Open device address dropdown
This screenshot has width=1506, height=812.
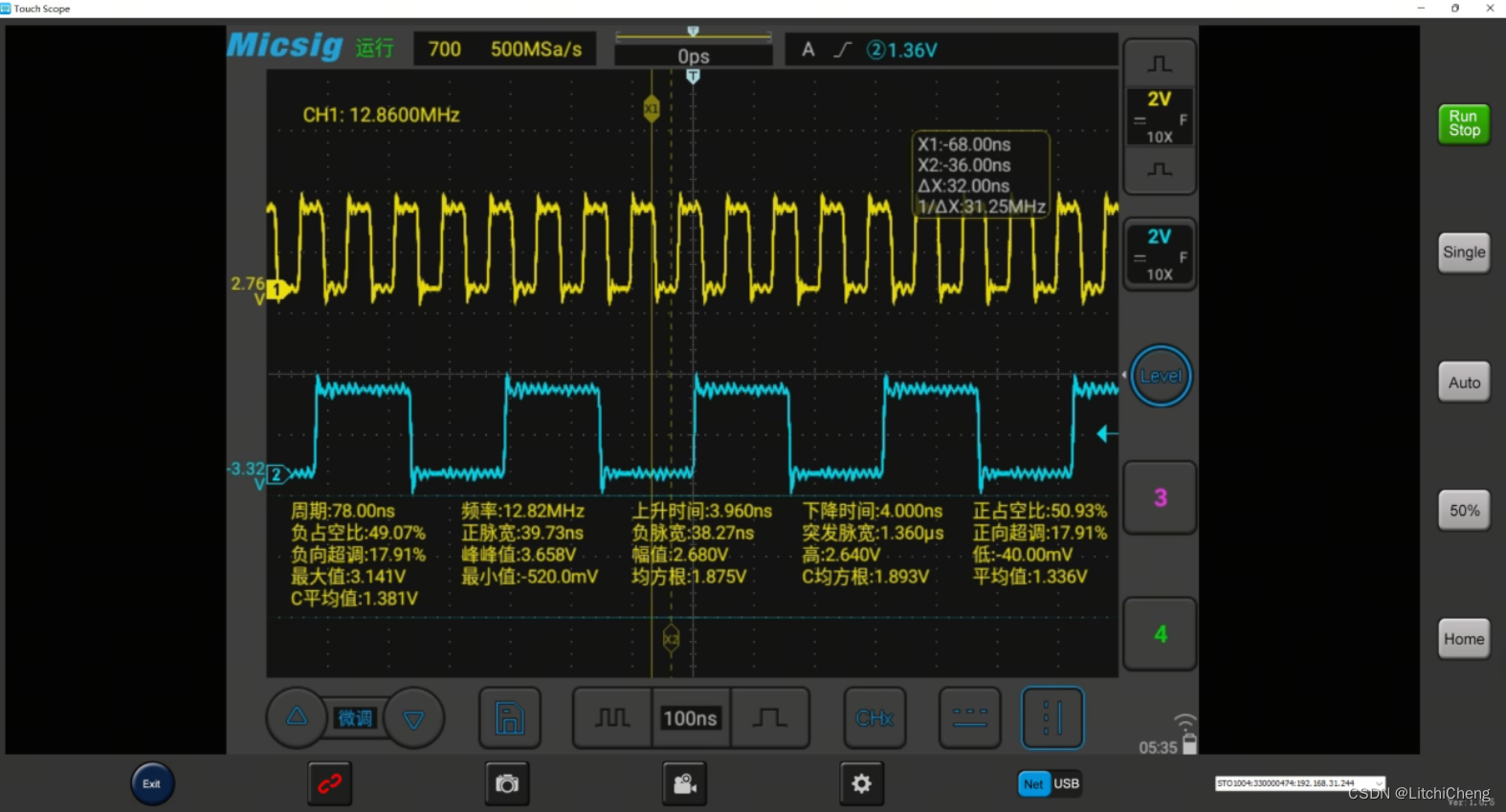tap(1300, 783)
